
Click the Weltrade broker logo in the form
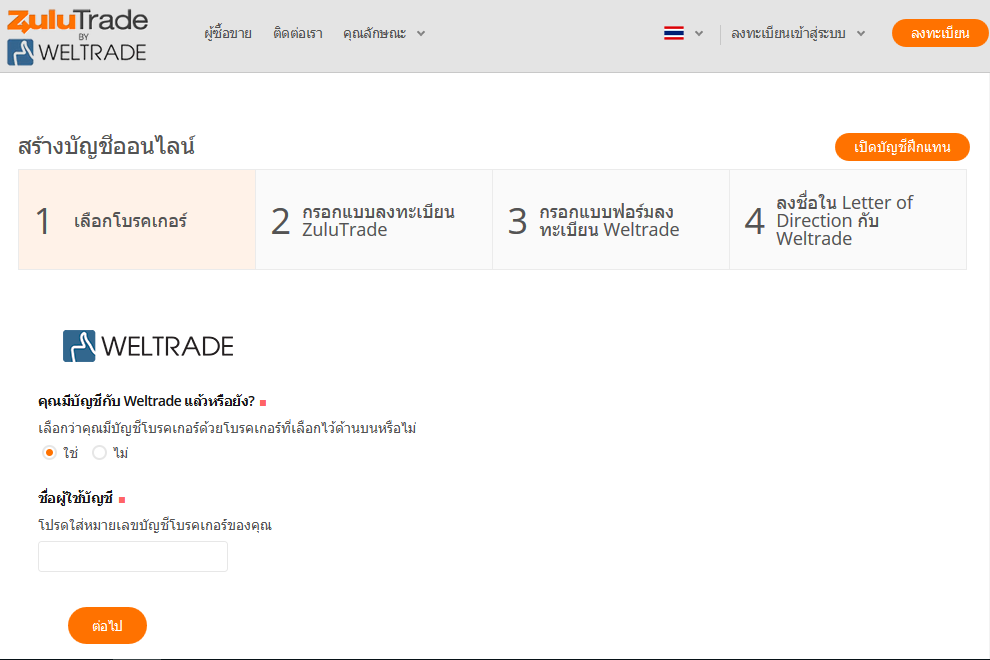point(148,345)
